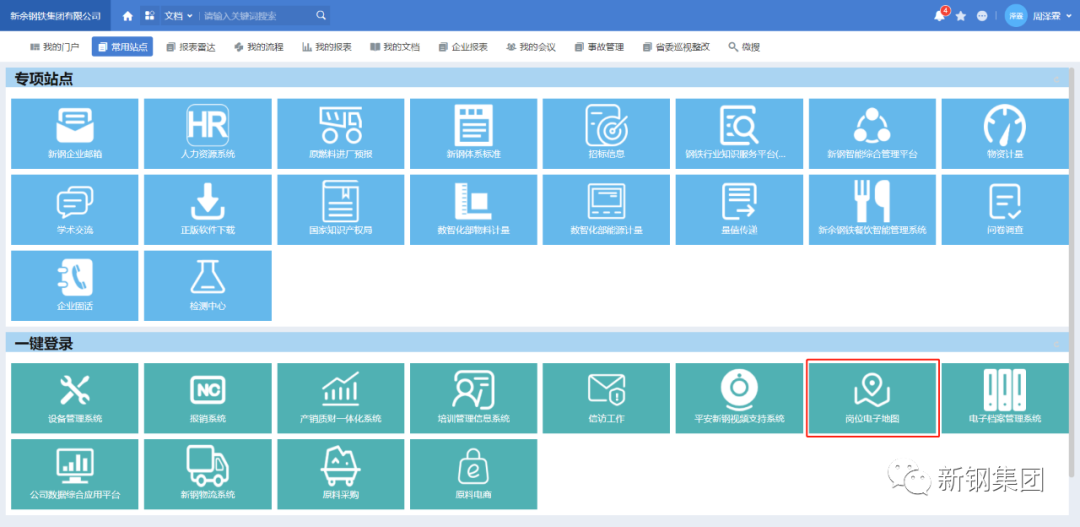Select the 事故管理 menu item

click(599, 47)
